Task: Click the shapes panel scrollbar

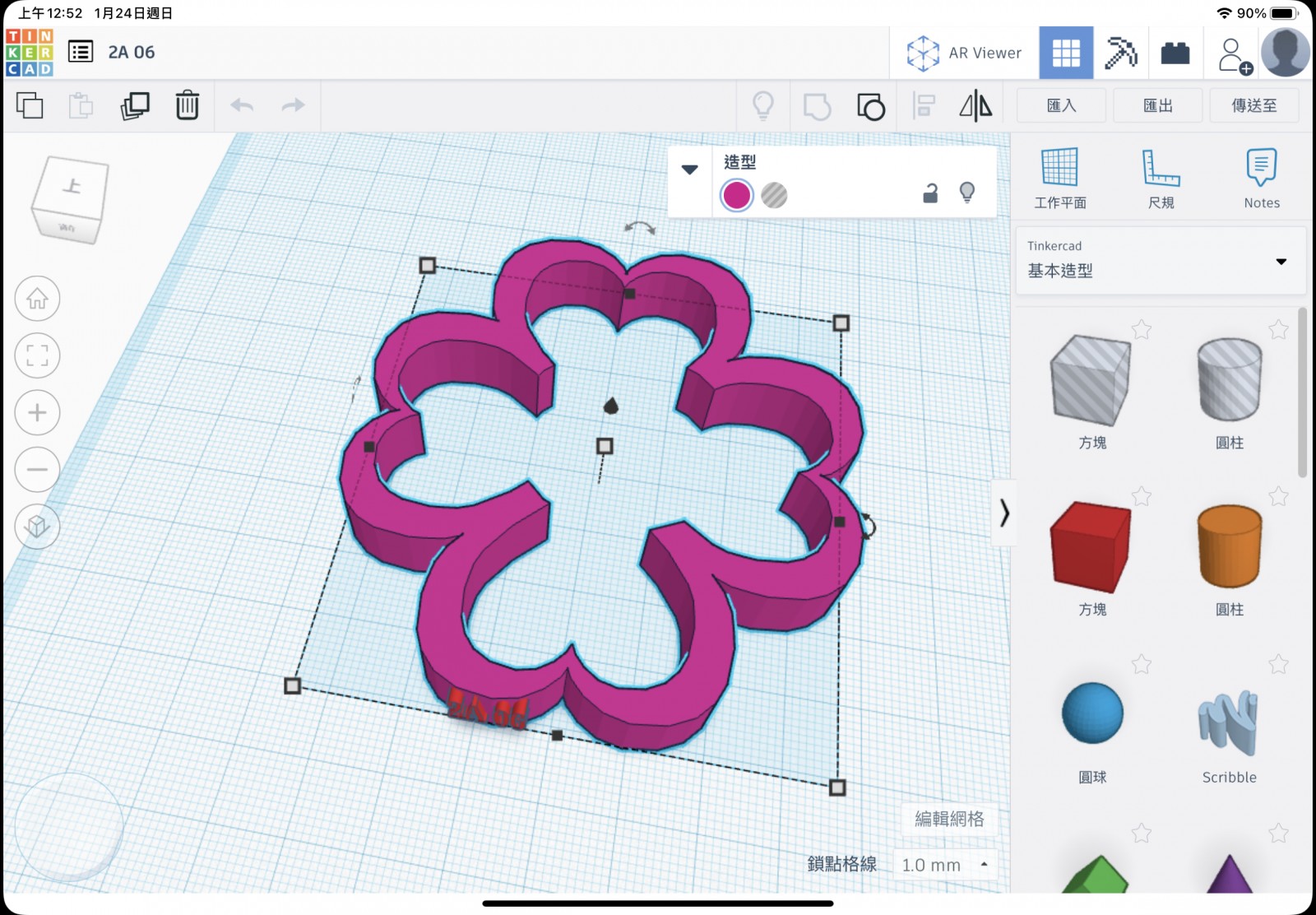Action: (x=1302, y=392)
